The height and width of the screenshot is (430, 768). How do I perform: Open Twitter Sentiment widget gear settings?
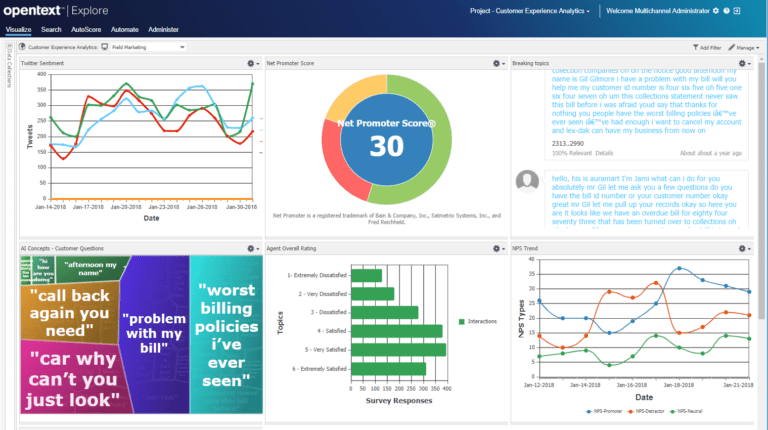click(x=253, y=63)
